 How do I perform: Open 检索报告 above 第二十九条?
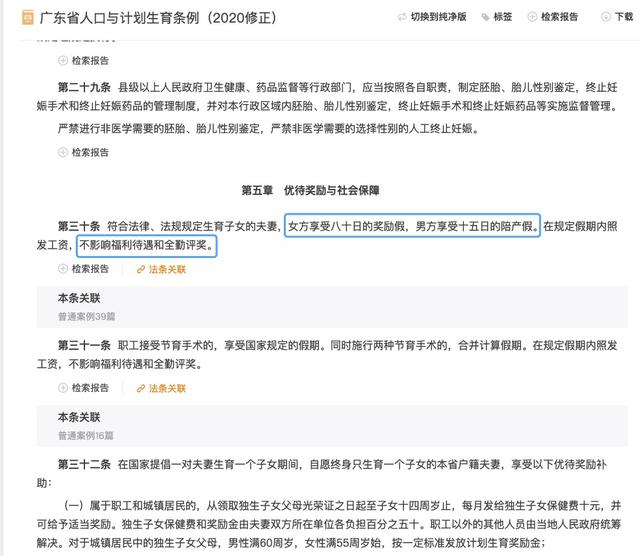90,61
